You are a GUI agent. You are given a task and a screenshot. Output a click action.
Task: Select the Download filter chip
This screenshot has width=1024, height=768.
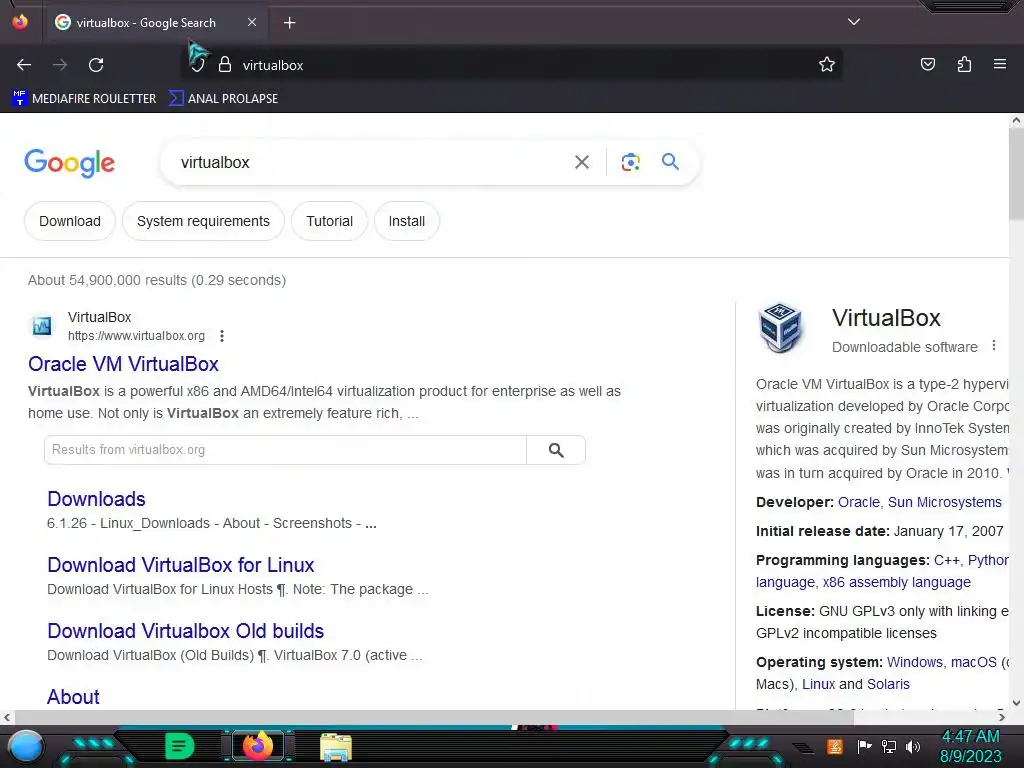pos(70,221)
